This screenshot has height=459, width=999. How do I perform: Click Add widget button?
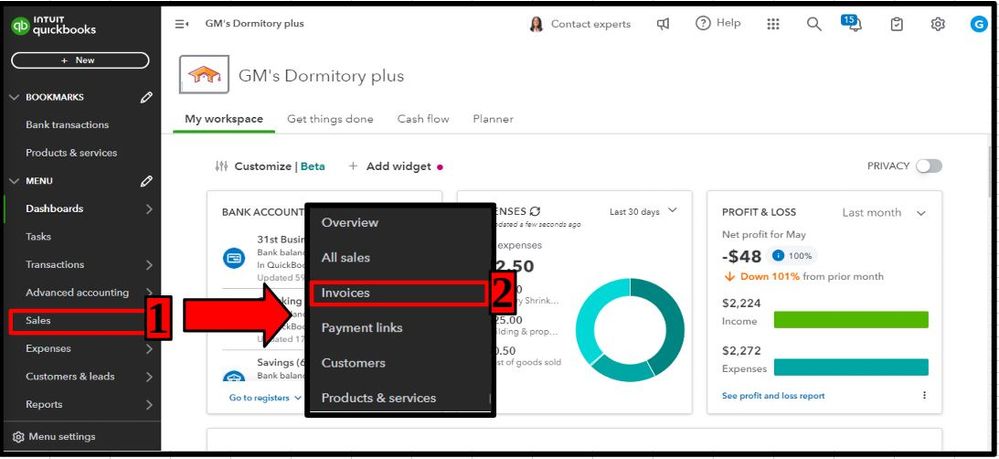tap(390, 166)
